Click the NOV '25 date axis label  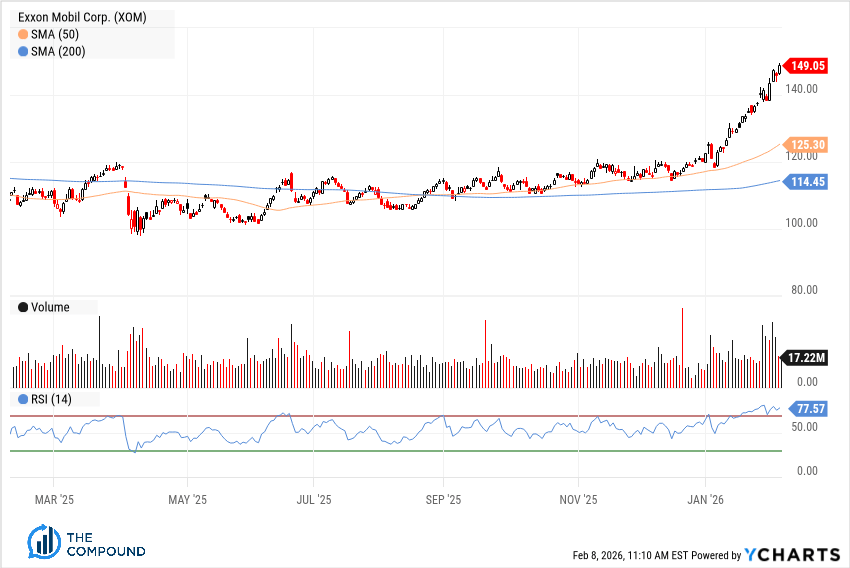coord(578,500)
